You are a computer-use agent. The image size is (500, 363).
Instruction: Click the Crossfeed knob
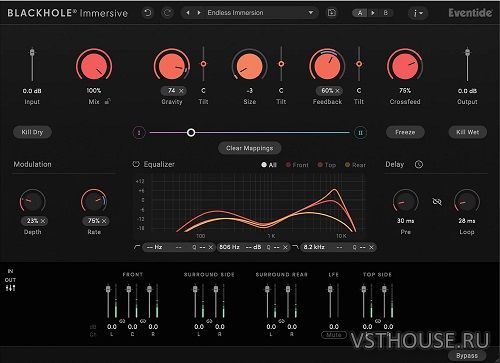405,66
